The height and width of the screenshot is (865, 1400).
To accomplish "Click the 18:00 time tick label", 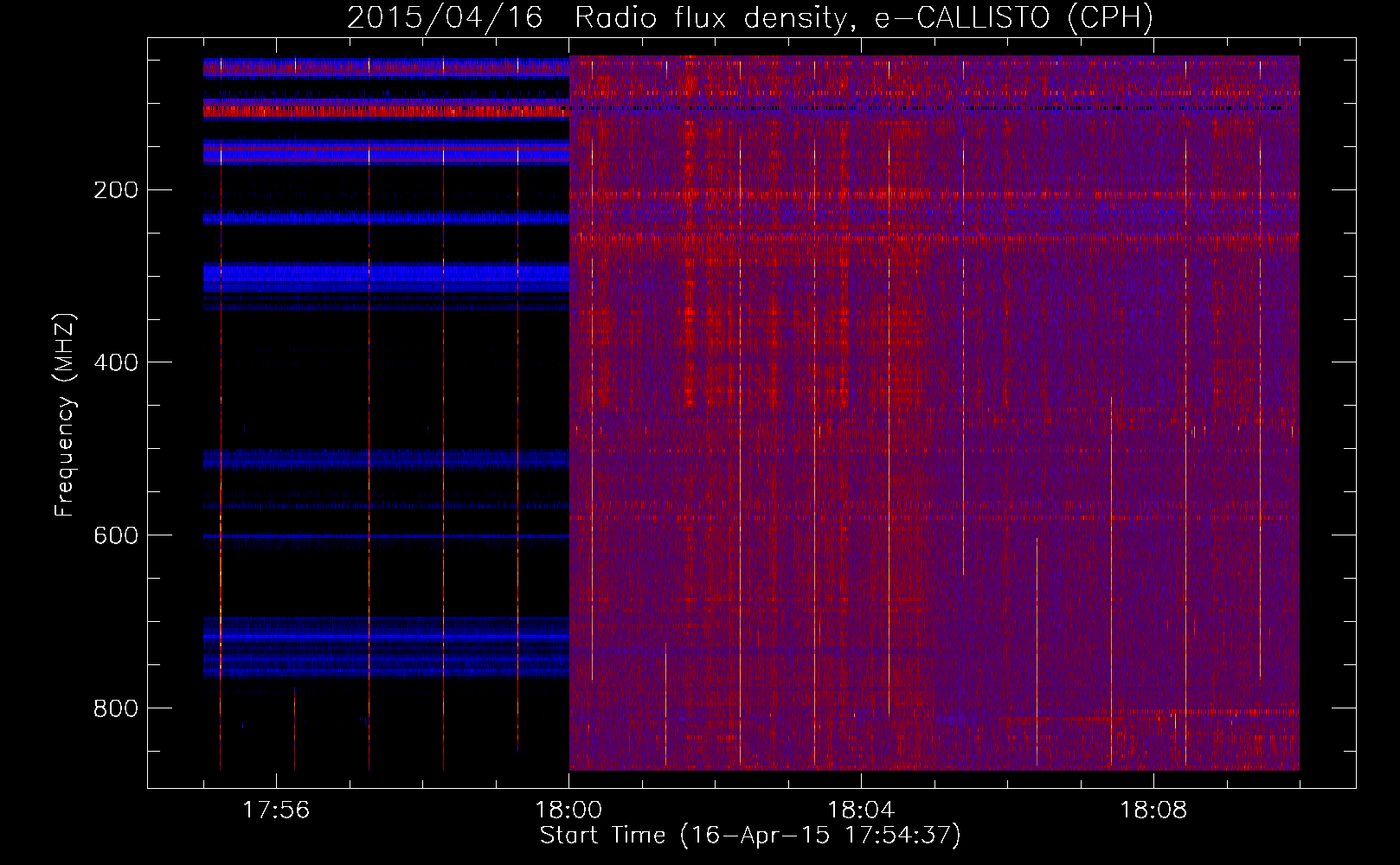I will [x=568, y=811].
